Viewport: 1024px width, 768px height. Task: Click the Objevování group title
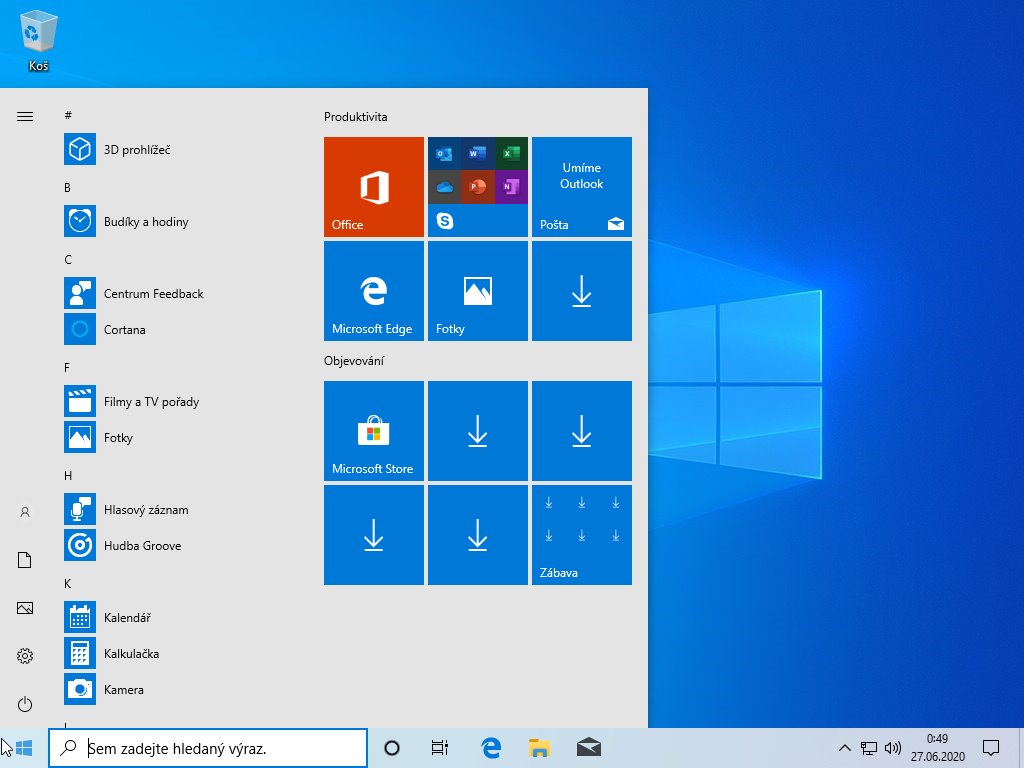(x=354, y=360)
